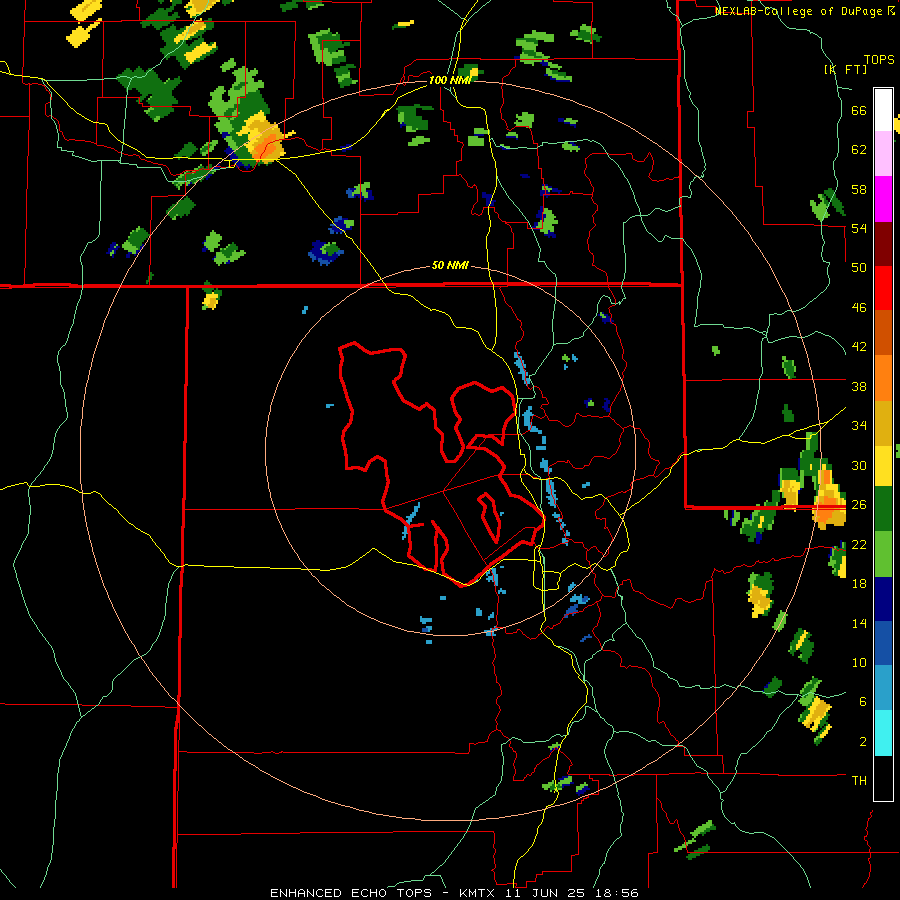The image size is (900, 900).
Task: Click the '14' legend value
Action: [859, 623]
